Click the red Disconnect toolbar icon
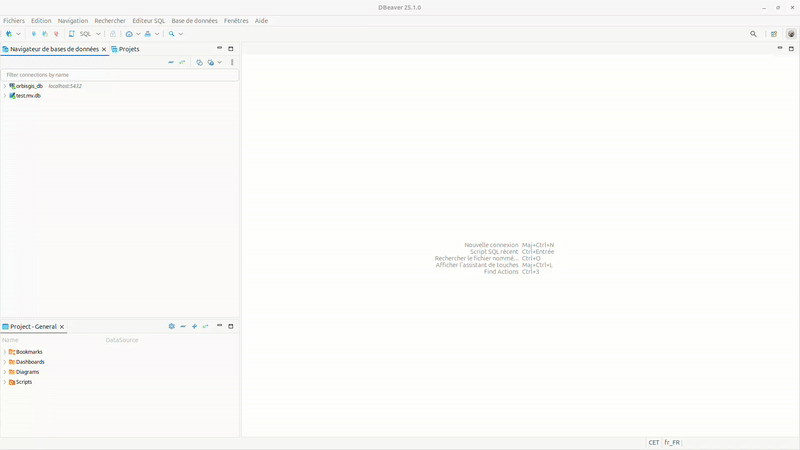This screenshot has width=800, height=450. [x=56, y=34]
